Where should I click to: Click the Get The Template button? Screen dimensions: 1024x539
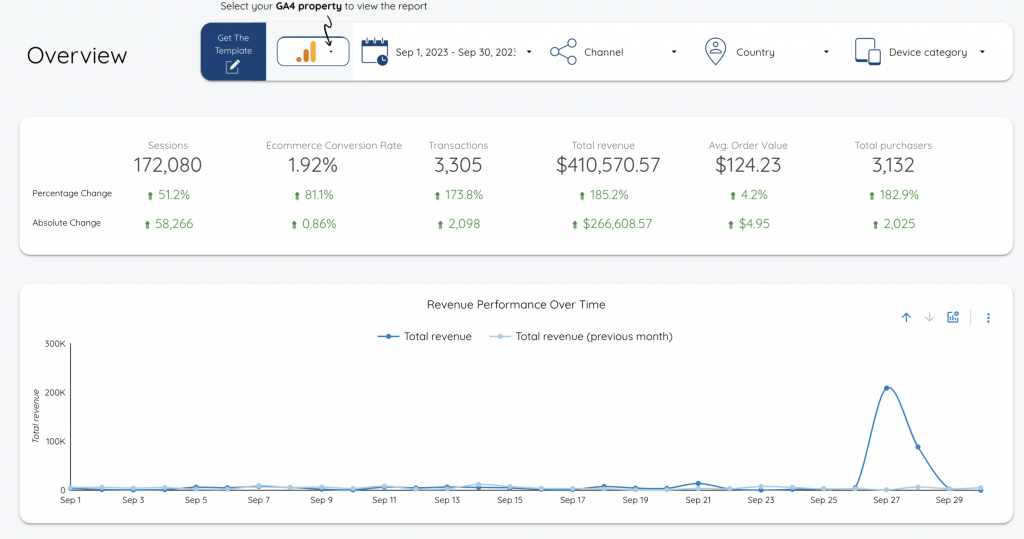(233, 52)
